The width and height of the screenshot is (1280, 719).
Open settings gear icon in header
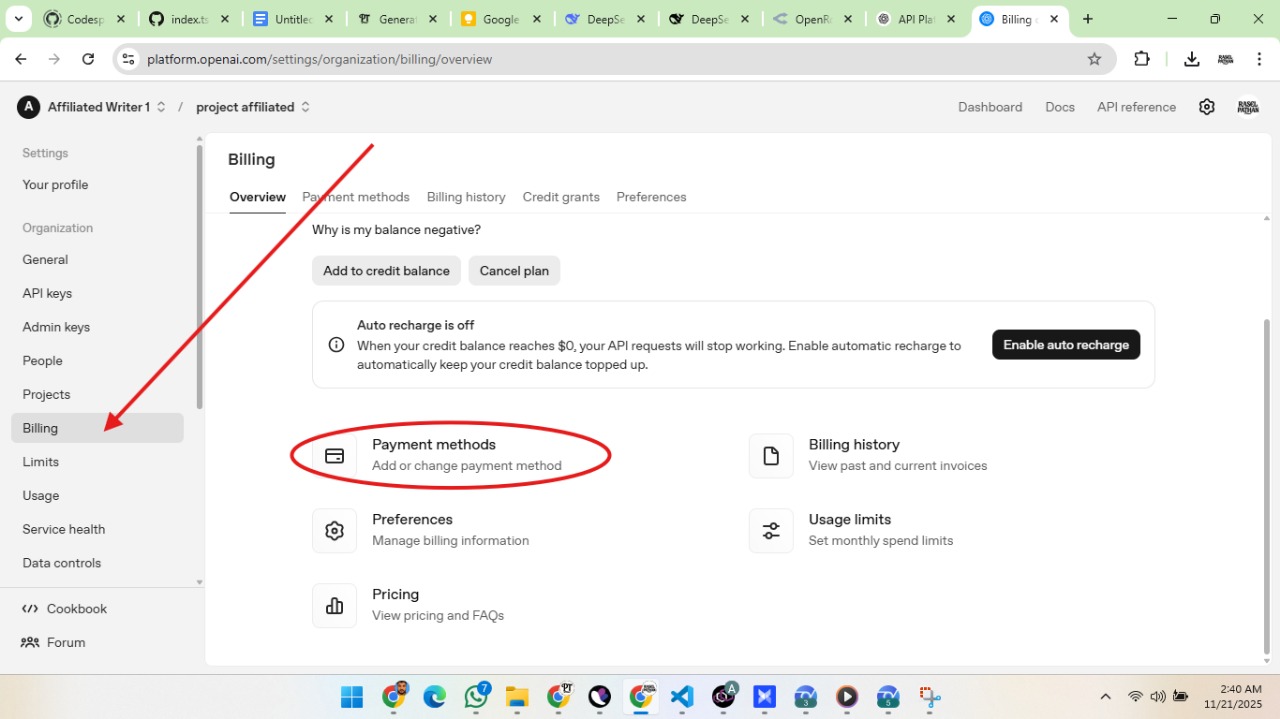pyautogui.click(x=1207, y=107)
